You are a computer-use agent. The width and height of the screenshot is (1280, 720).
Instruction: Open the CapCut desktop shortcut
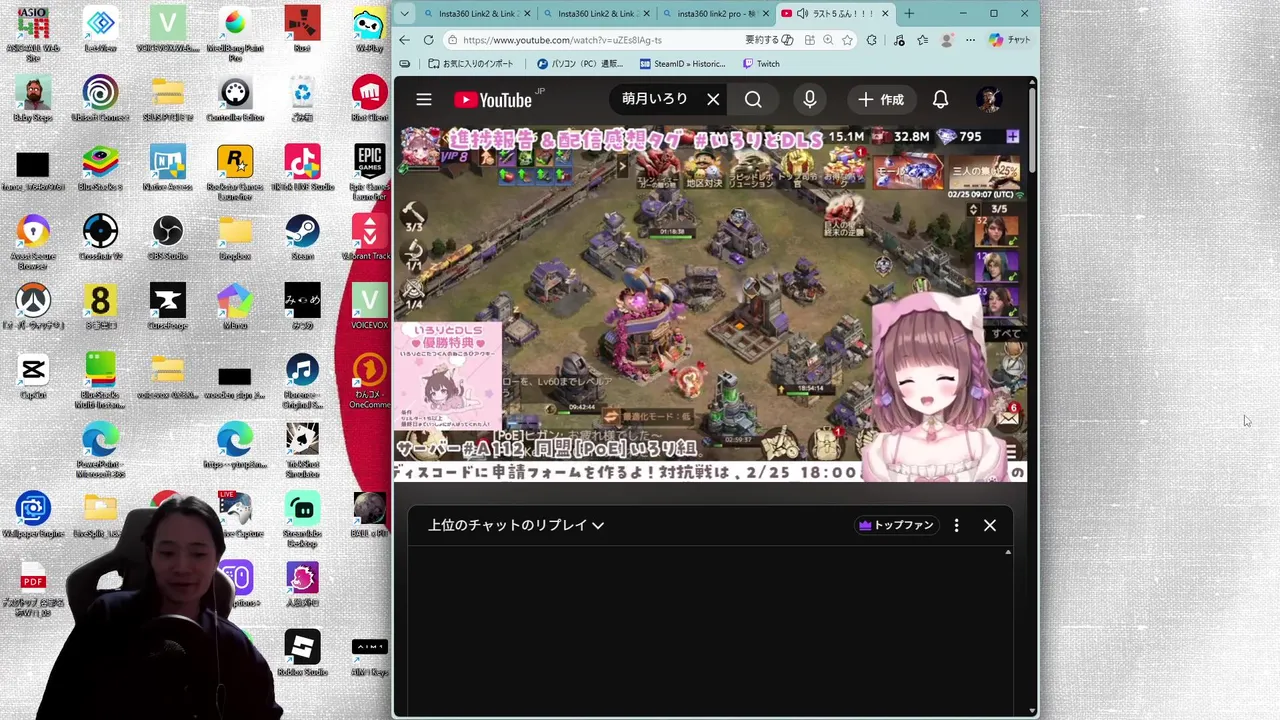[x=33, y=375]
